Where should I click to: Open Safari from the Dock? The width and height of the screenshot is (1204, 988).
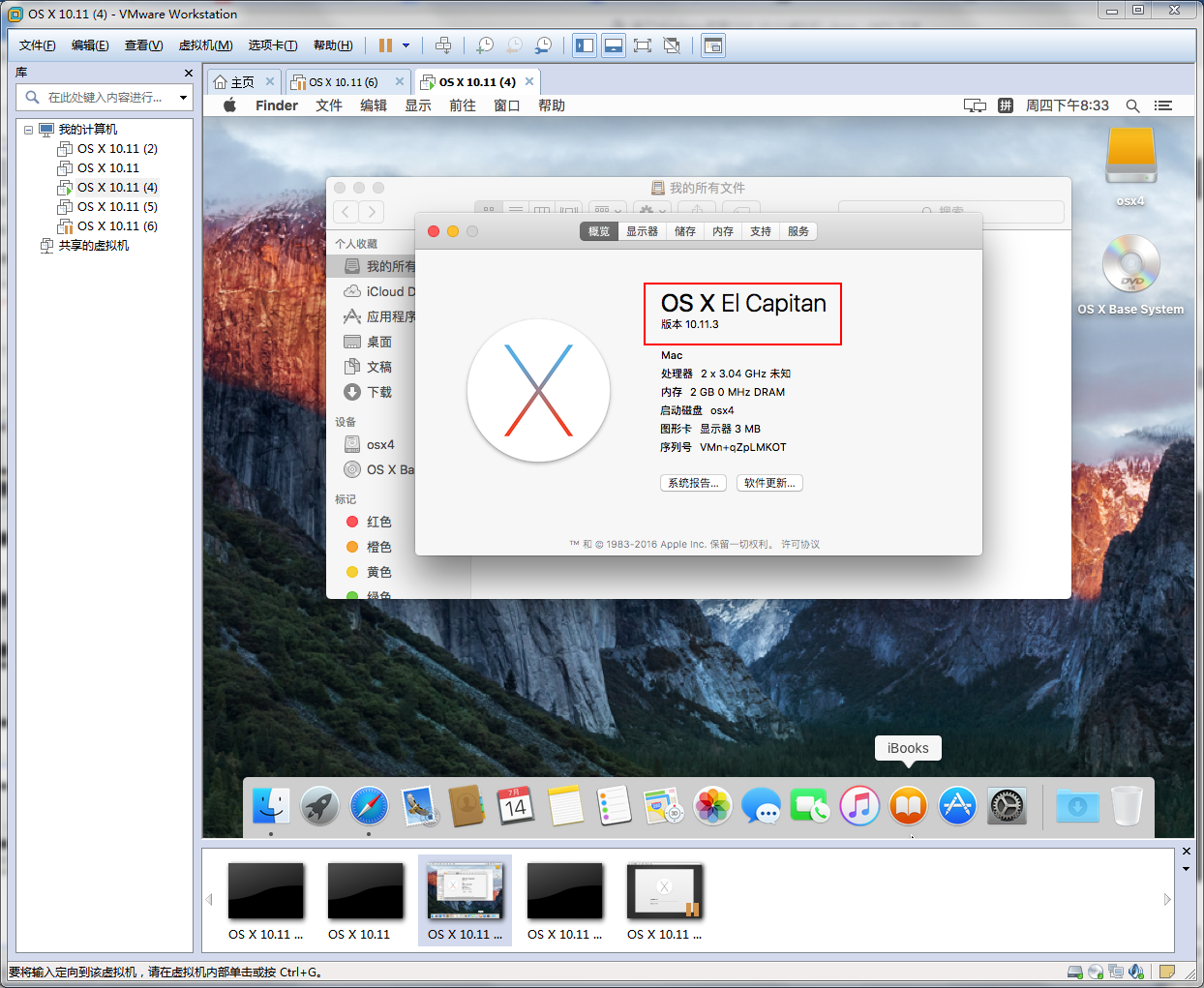coord(369,805)
